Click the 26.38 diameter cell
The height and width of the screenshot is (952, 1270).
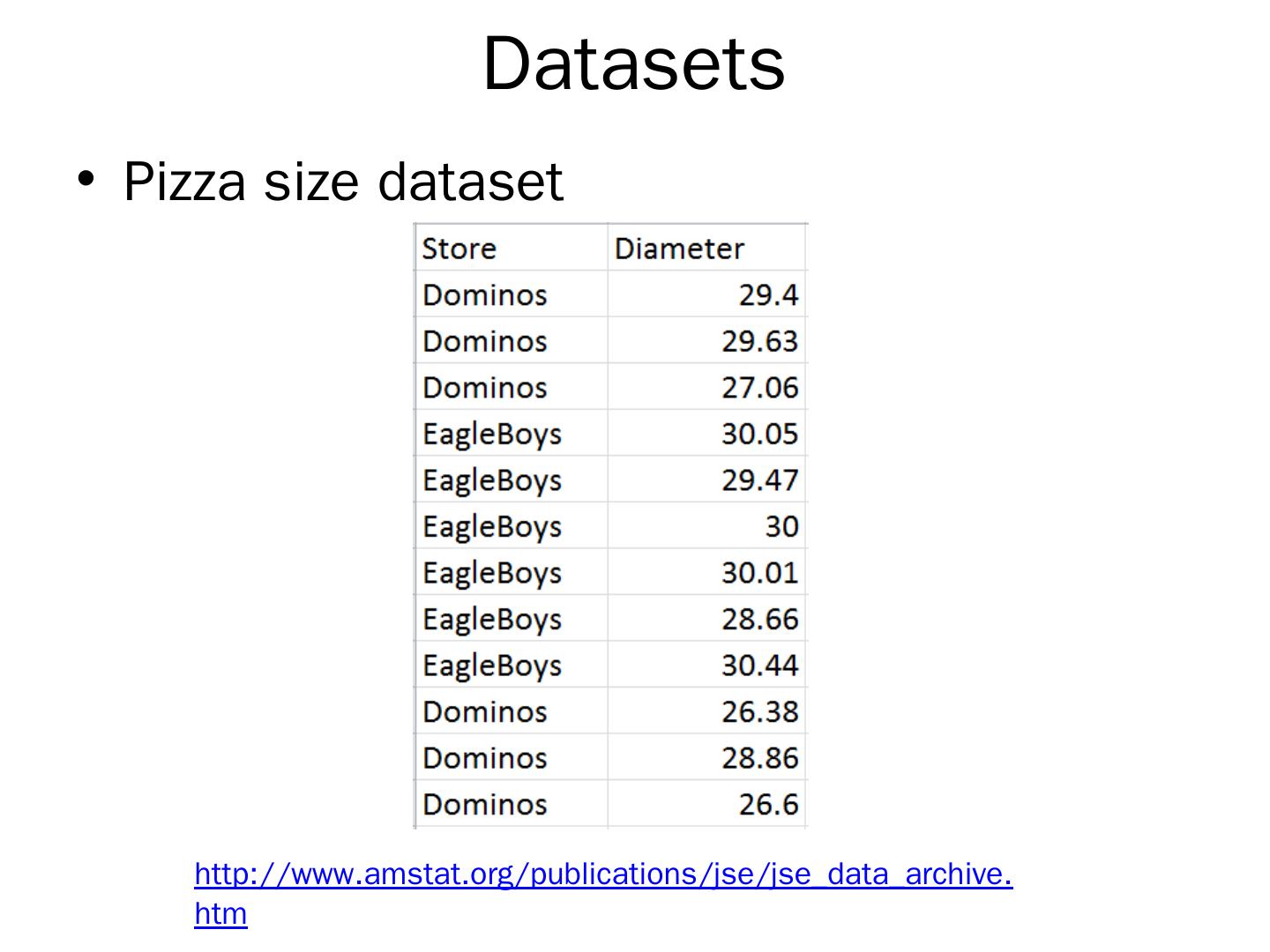coord(759,711)
